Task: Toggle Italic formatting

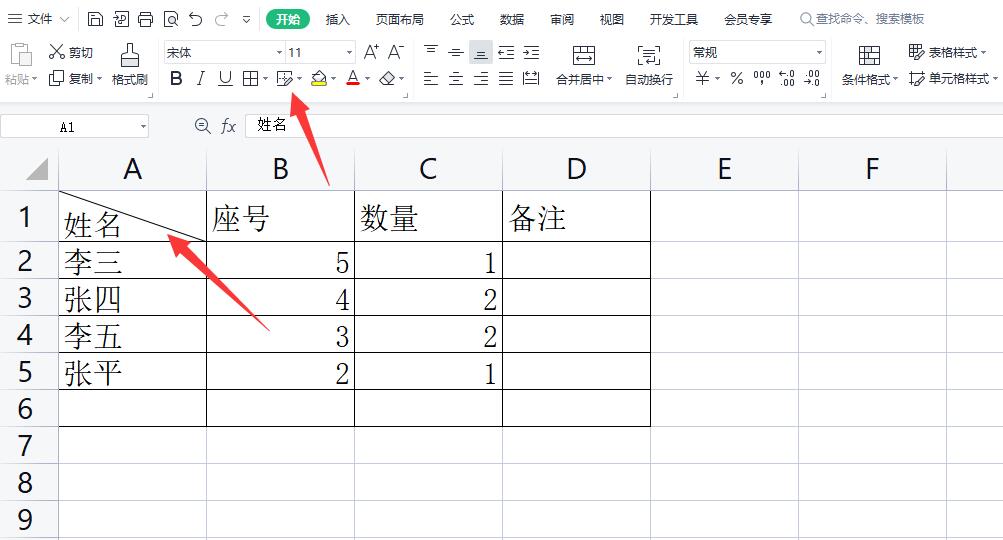Action: pos(200,79)
